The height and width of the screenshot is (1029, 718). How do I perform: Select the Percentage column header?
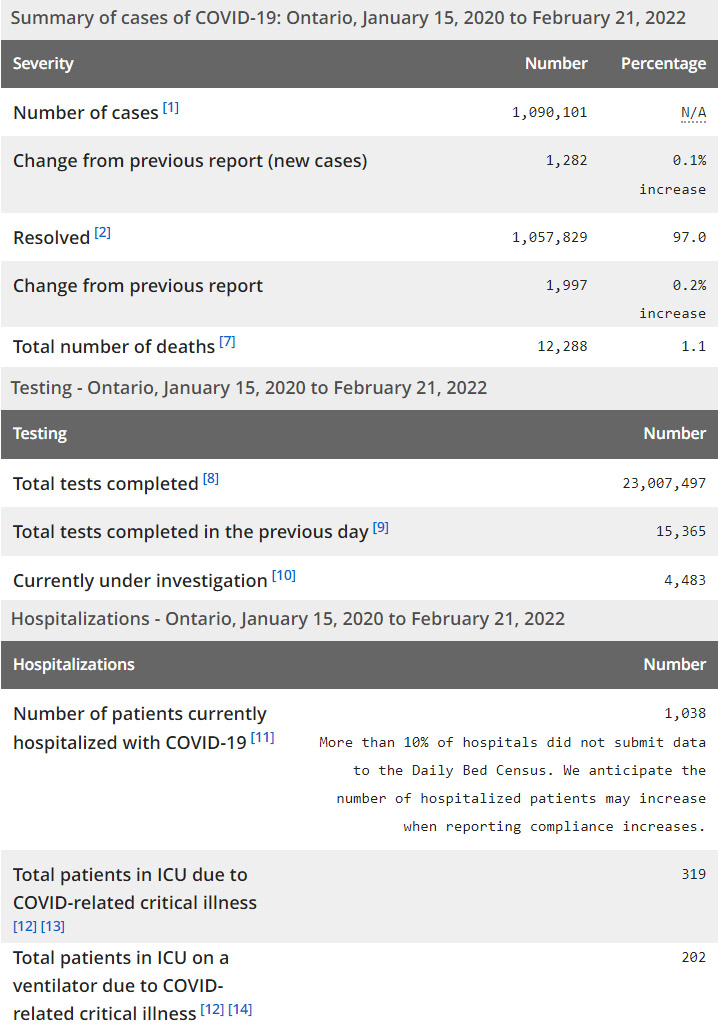pos(663,64)
